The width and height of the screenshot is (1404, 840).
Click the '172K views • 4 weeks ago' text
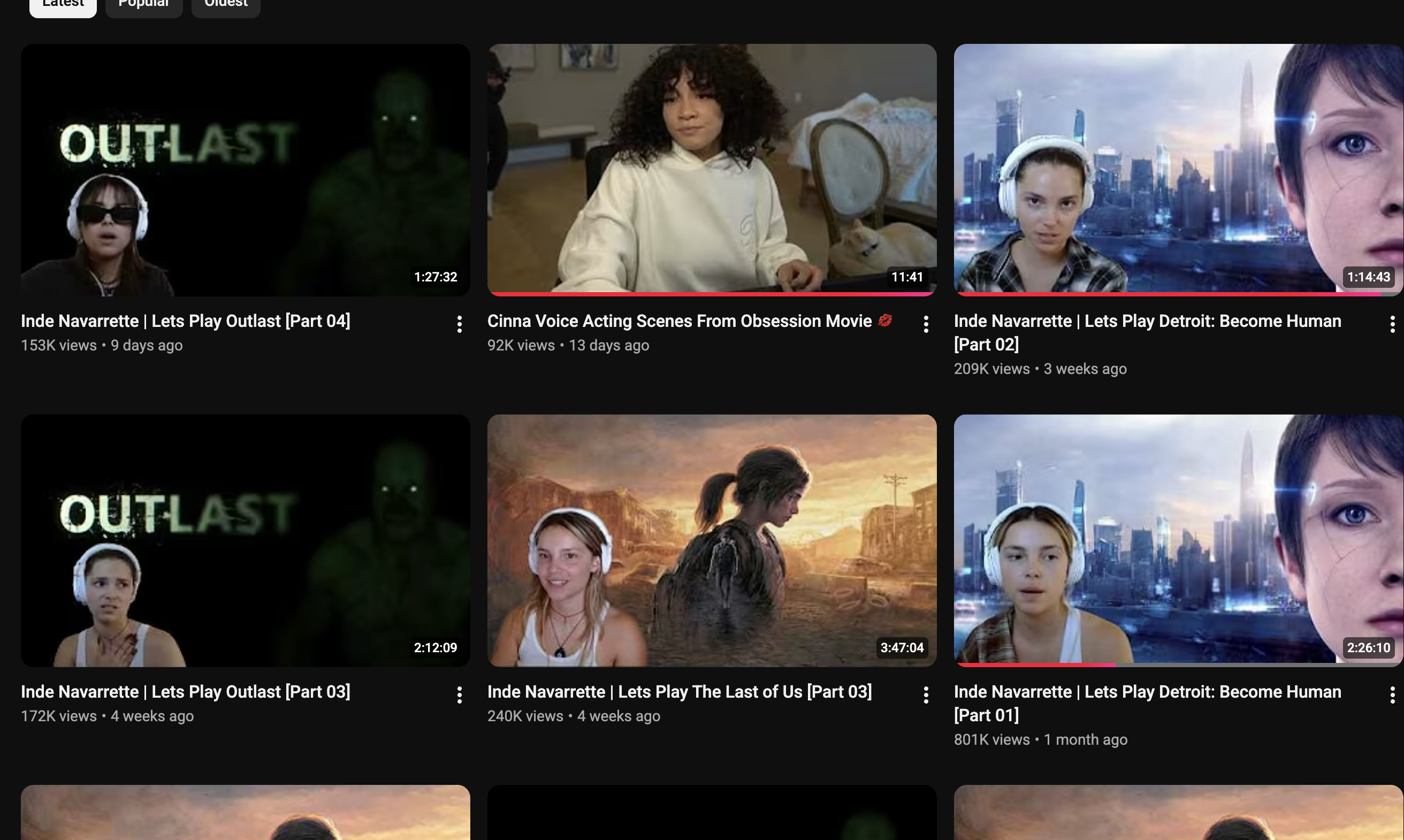(108, 716)
